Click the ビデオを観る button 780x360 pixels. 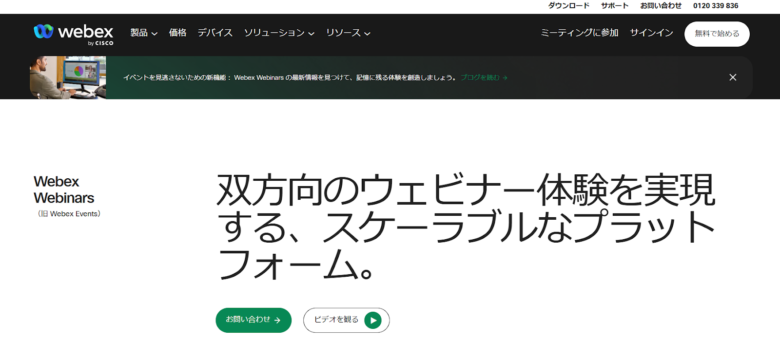pyautogui.click(x=346, y=320)
